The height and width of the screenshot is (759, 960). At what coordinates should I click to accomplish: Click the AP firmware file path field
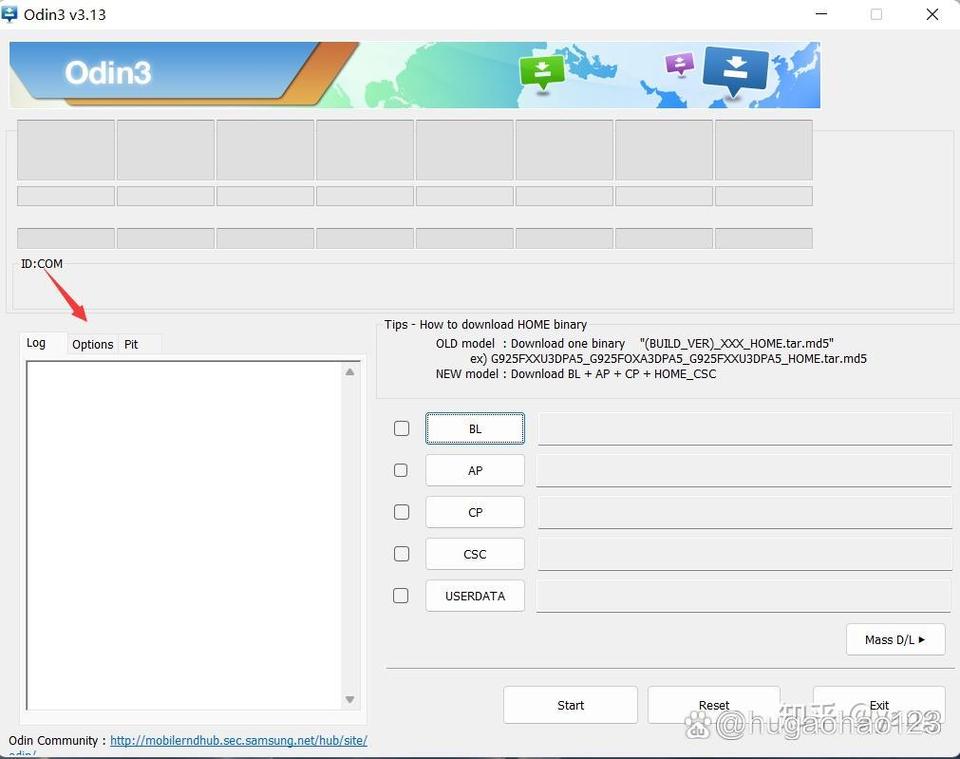click(x=743, y=470)
